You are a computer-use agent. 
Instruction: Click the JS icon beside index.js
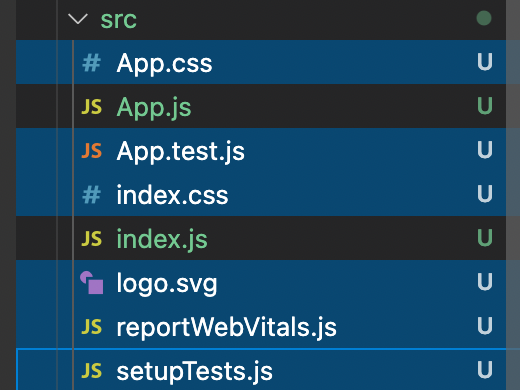point(92,239)
